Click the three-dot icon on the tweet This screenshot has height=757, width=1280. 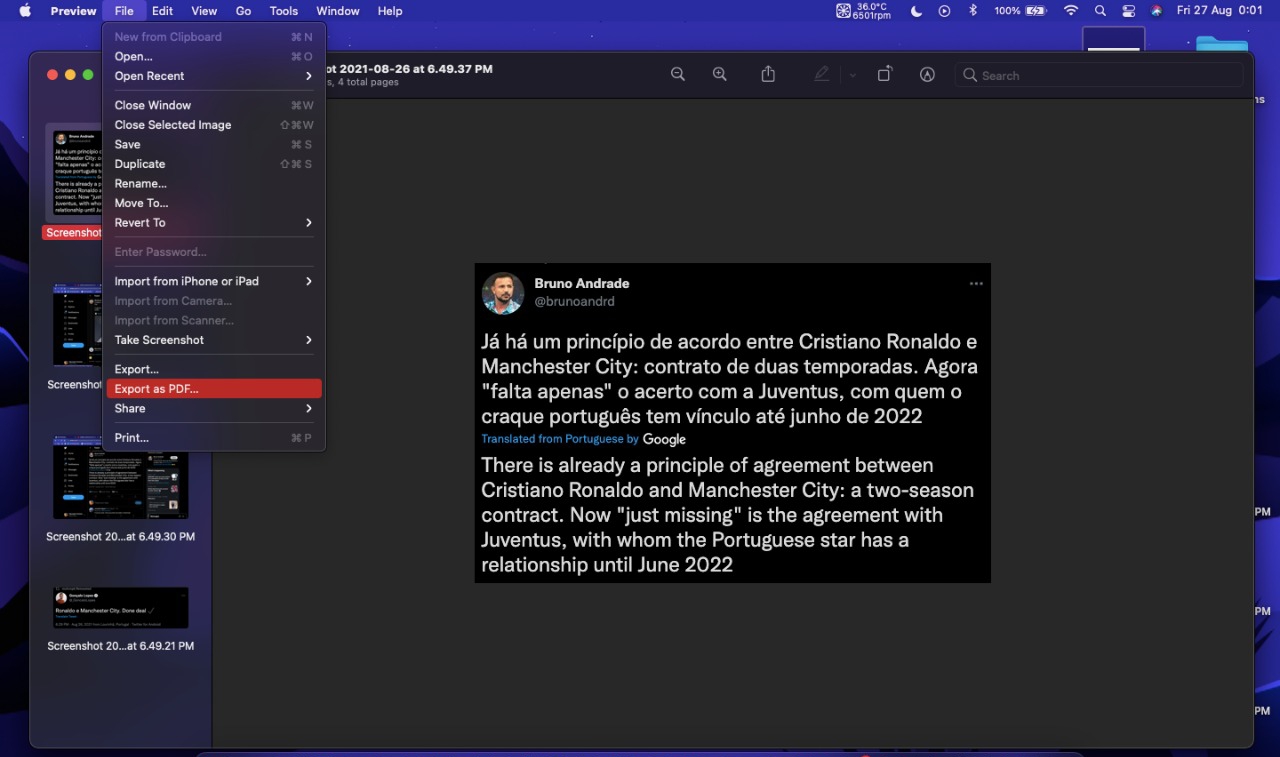click(976, 284)
